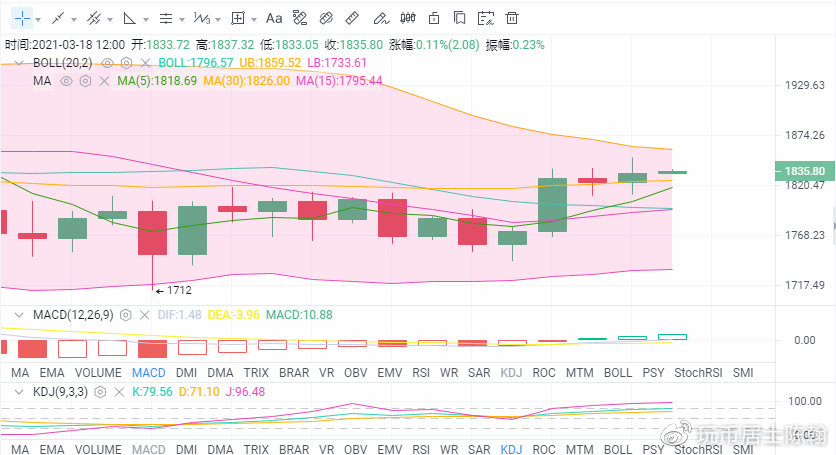Select OBV tab in the row below MACD panel

356,373
